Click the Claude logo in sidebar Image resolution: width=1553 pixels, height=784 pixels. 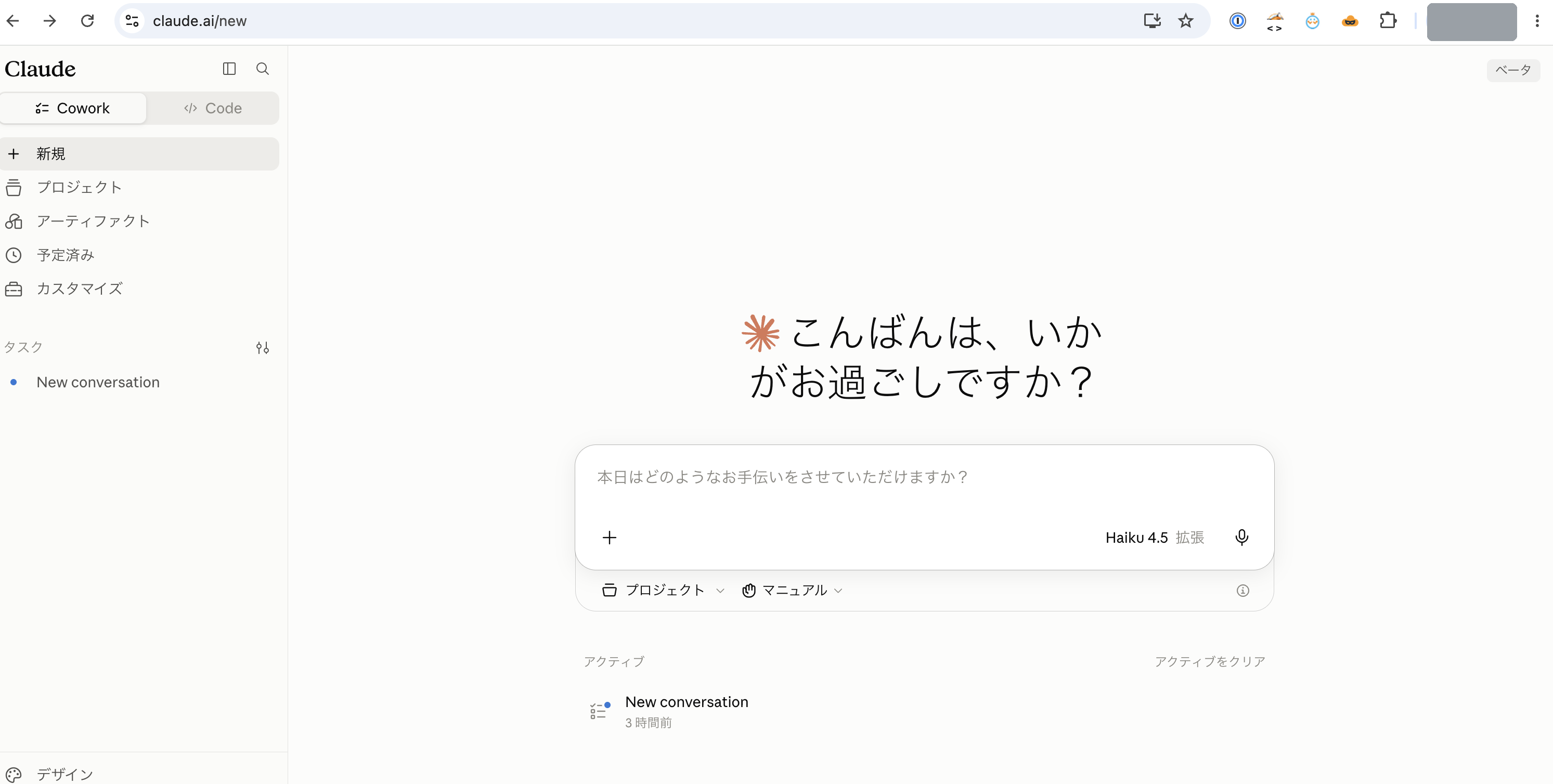41,69
